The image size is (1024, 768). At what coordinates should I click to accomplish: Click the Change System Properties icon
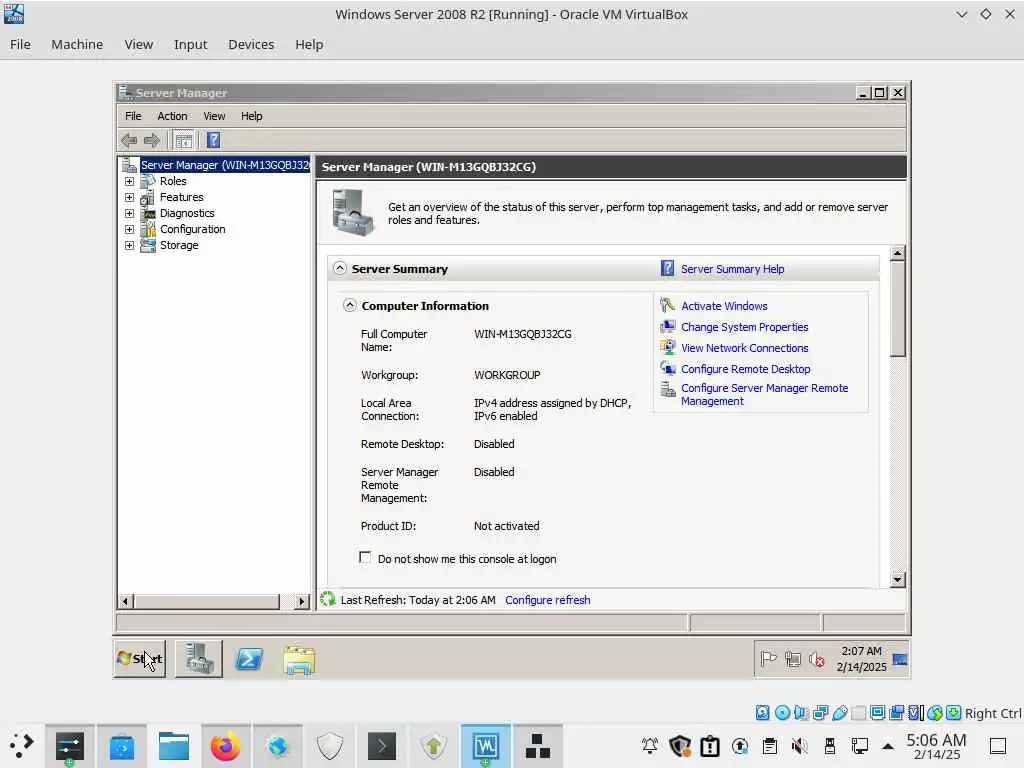pyautogui.click(x=667, y=327)
